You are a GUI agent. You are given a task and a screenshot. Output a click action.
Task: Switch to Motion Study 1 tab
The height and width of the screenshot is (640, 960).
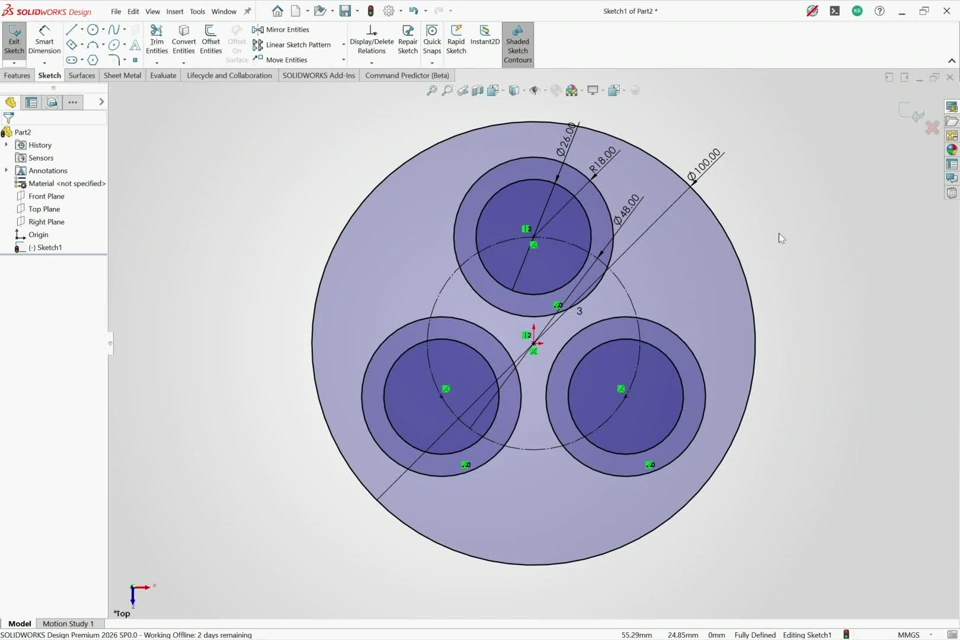68,623
